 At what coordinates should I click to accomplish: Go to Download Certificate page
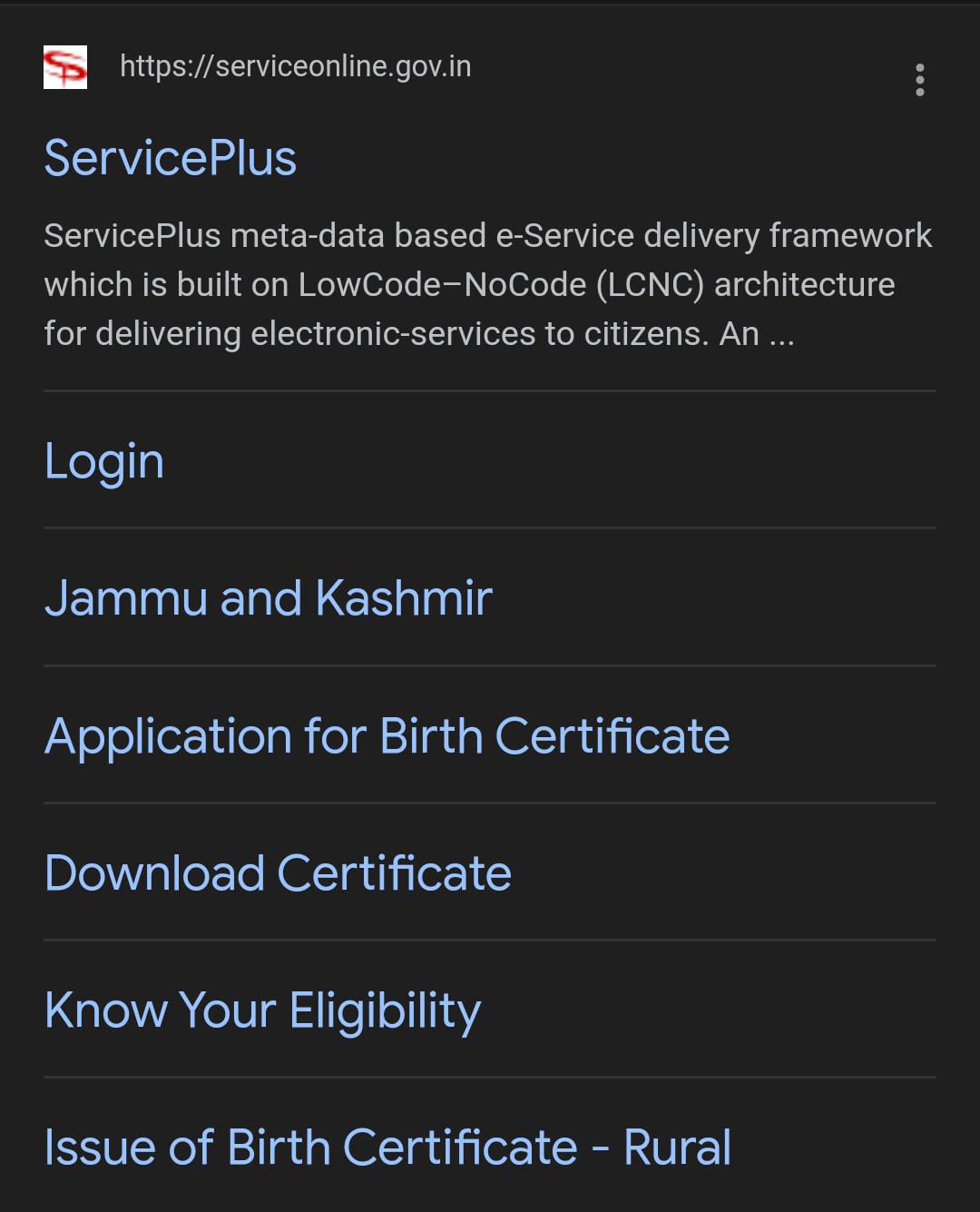[x=278, y=873]
